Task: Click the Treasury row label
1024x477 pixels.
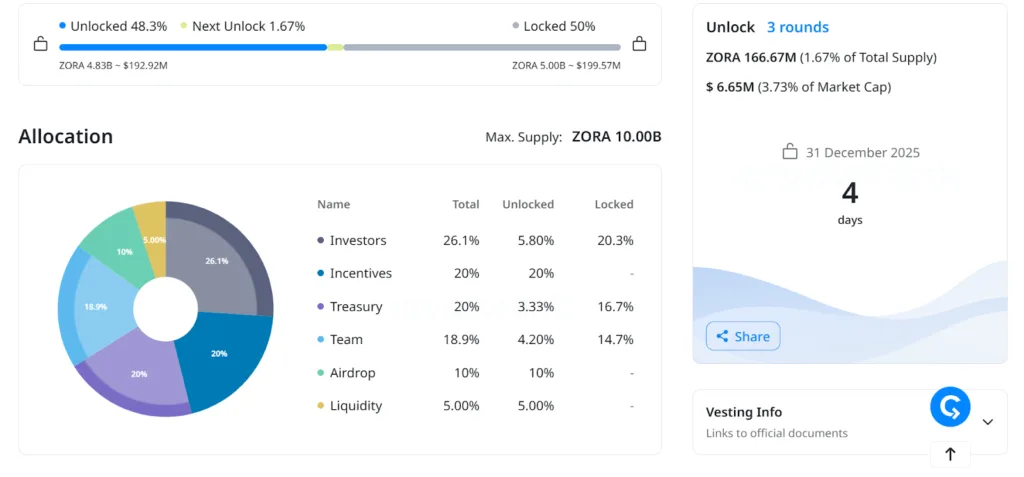Action: pos(356,306)
